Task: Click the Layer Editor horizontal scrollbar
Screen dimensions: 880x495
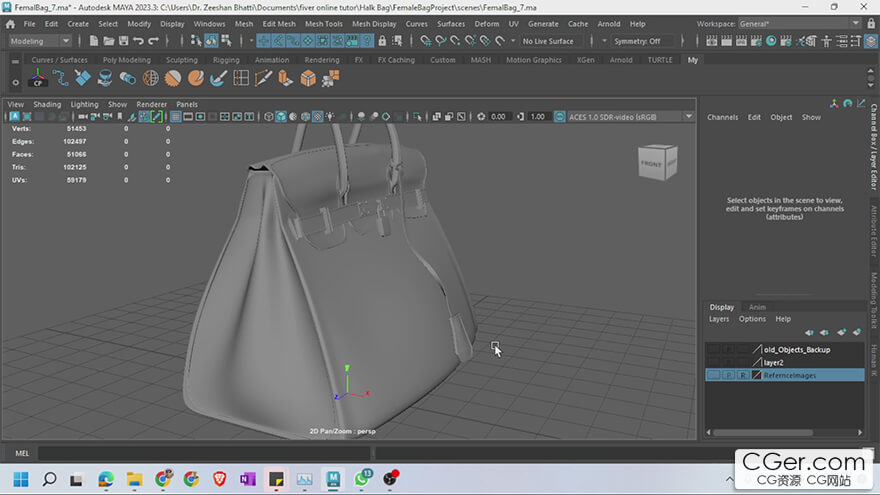Action: [763, 433]
